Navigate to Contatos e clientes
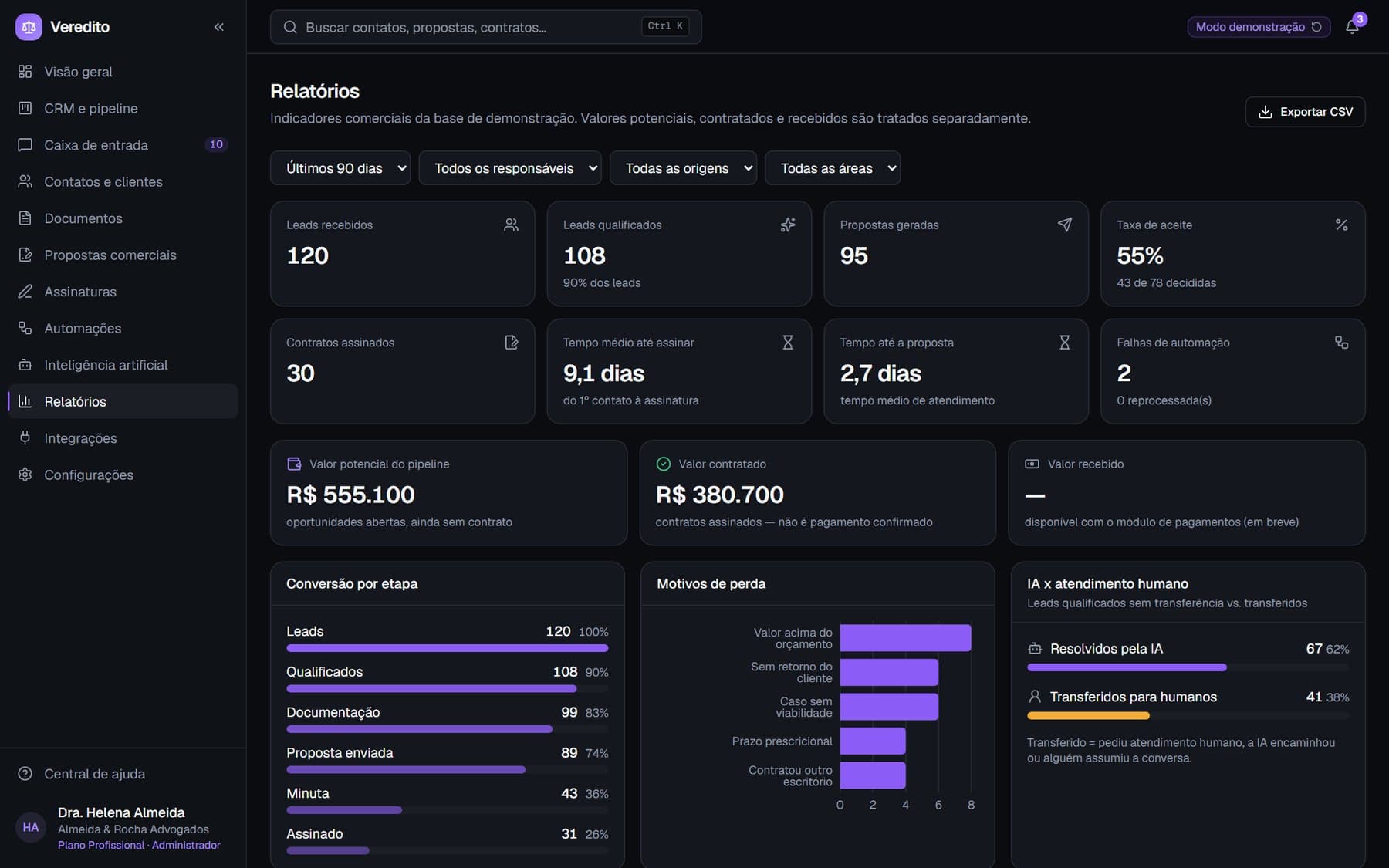 pos(123,181)
